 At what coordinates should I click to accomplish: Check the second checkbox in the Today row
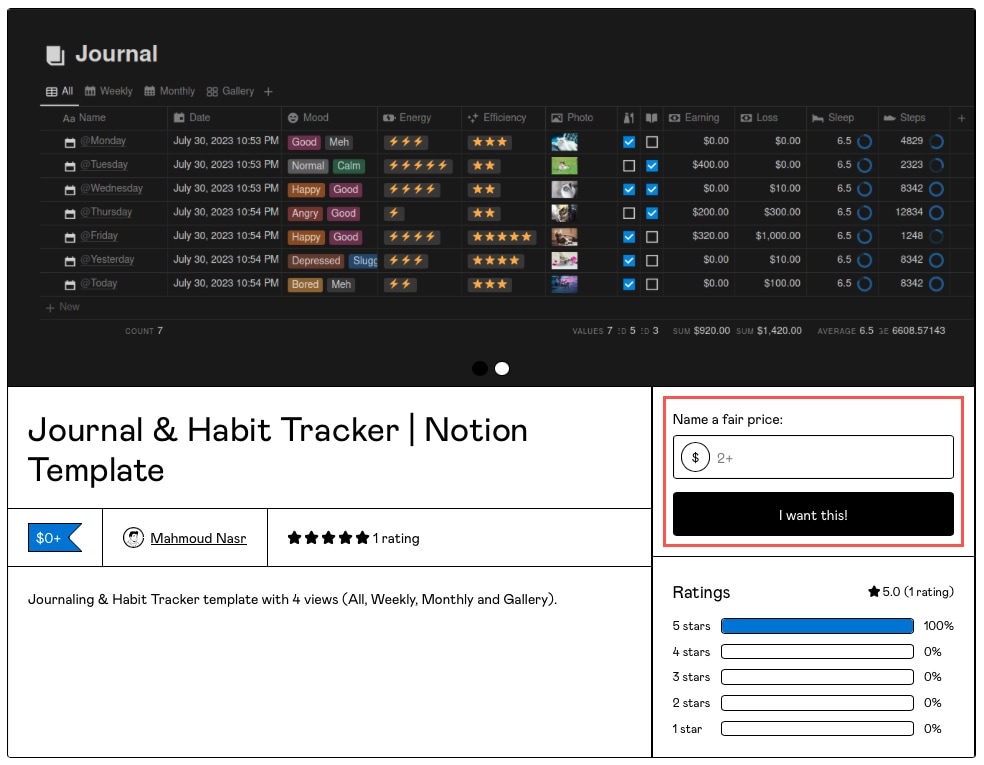pyautogui.click(x=652, y=284)
